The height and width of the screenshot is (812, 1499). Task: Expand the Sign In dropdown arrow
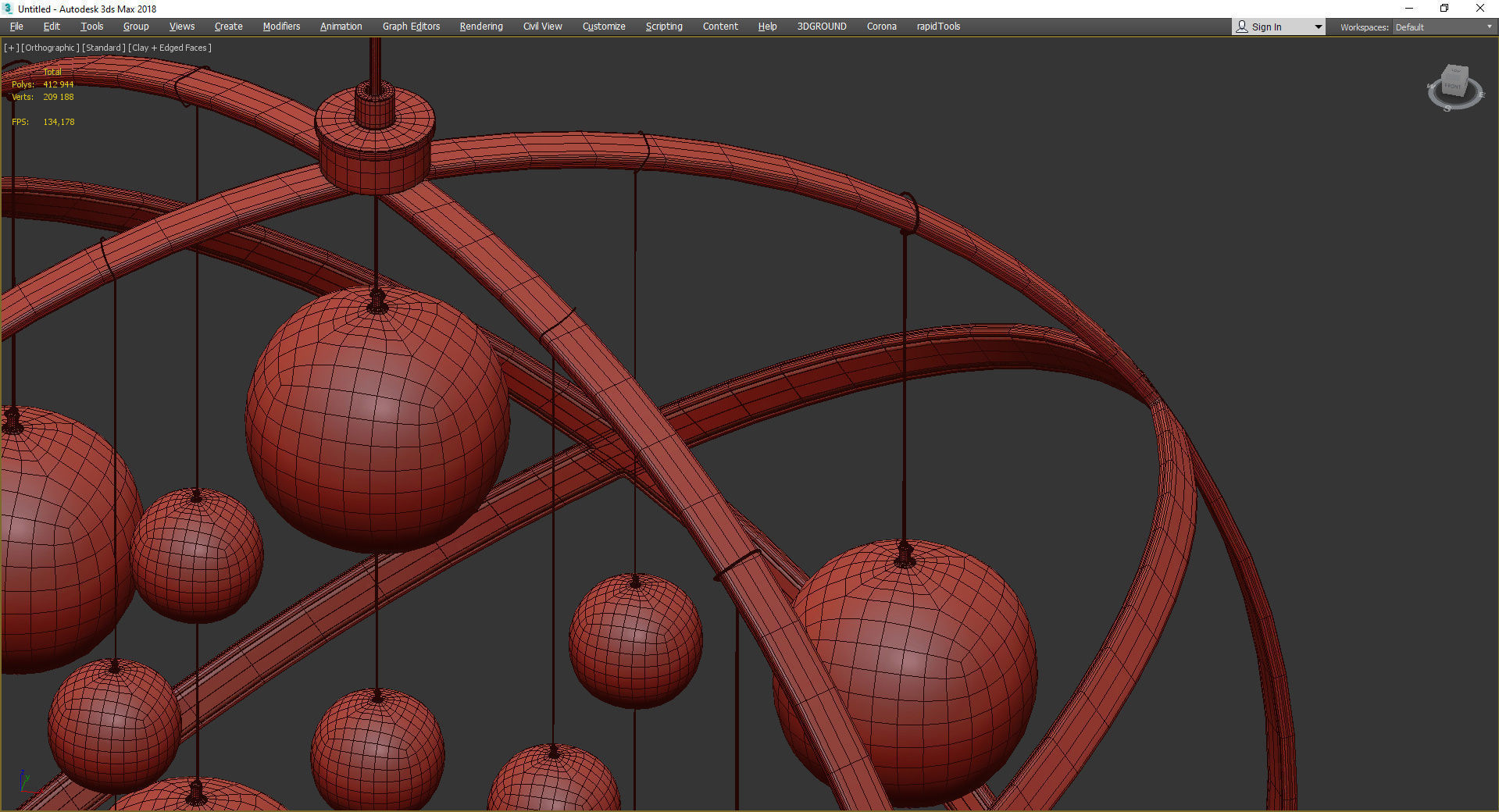(x=1318, y=27)
